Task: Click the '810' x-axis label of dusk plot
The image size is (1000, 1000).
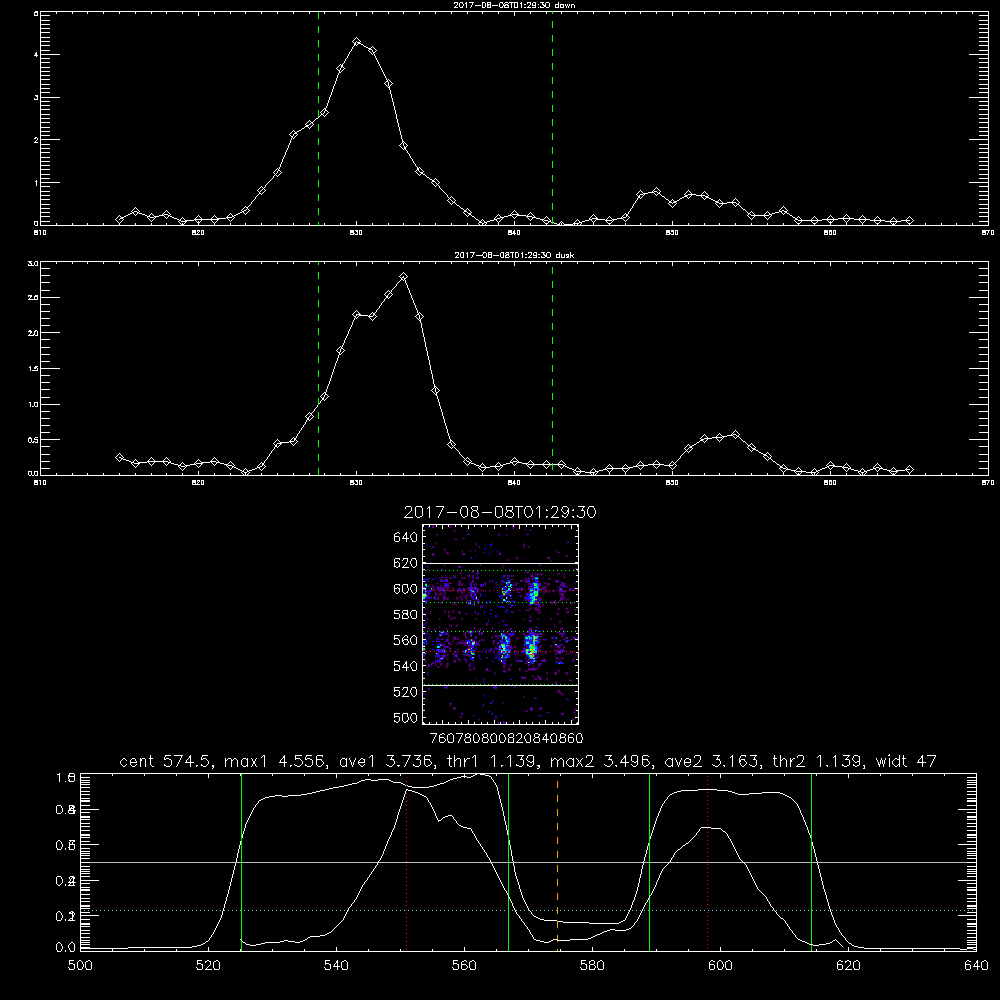Action: click(x=40, y=483)
